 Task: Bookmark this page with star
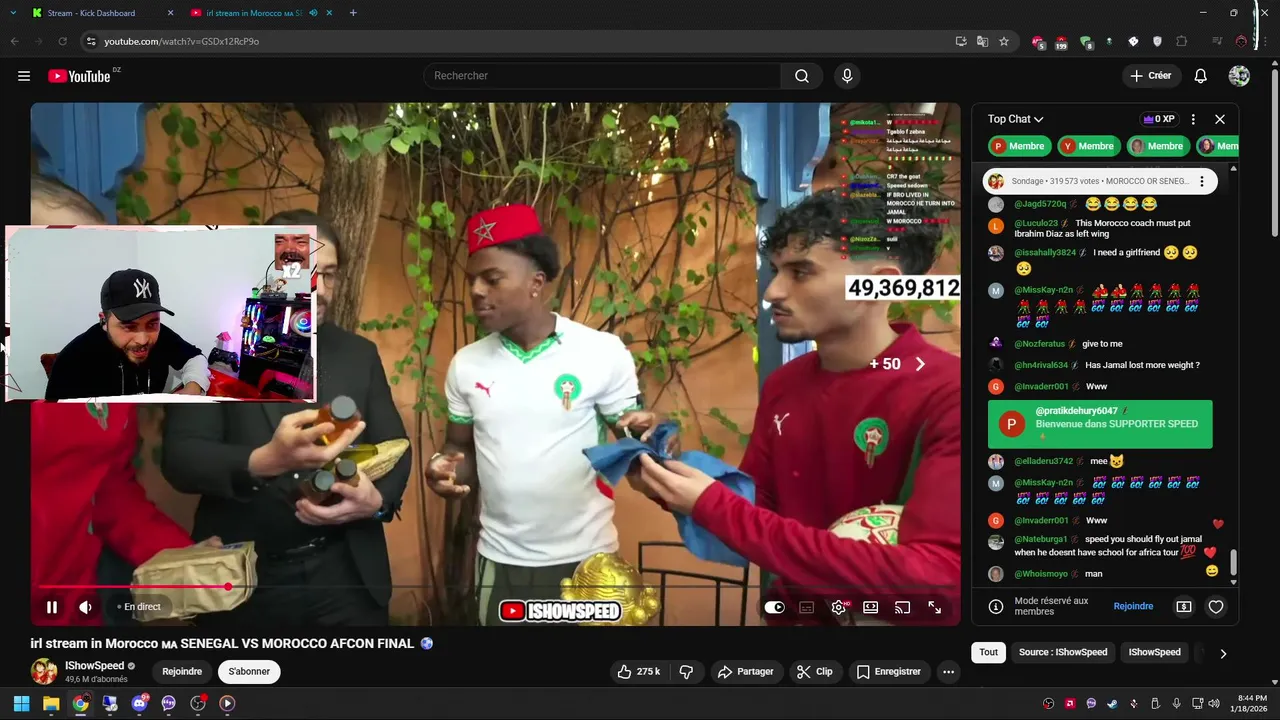coord(1004,41)
